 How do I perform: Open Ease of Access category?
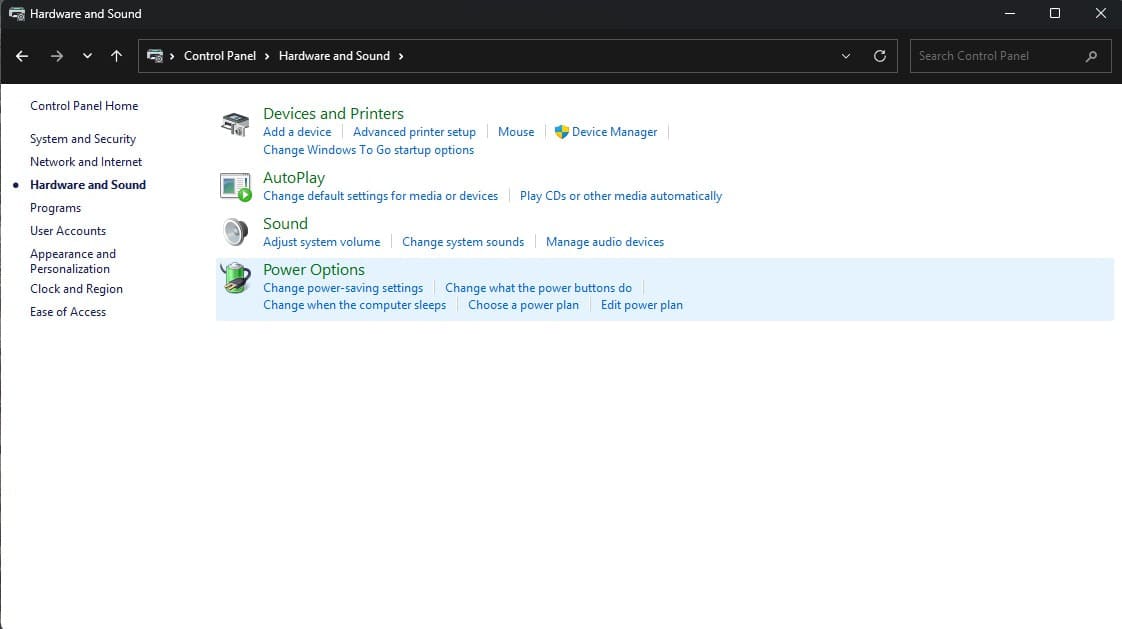68,312
